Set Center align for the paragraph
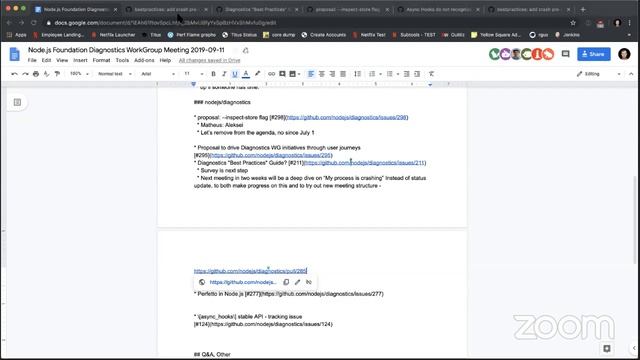The width and height of the screenshot is (640, 360). pos(322,74)
